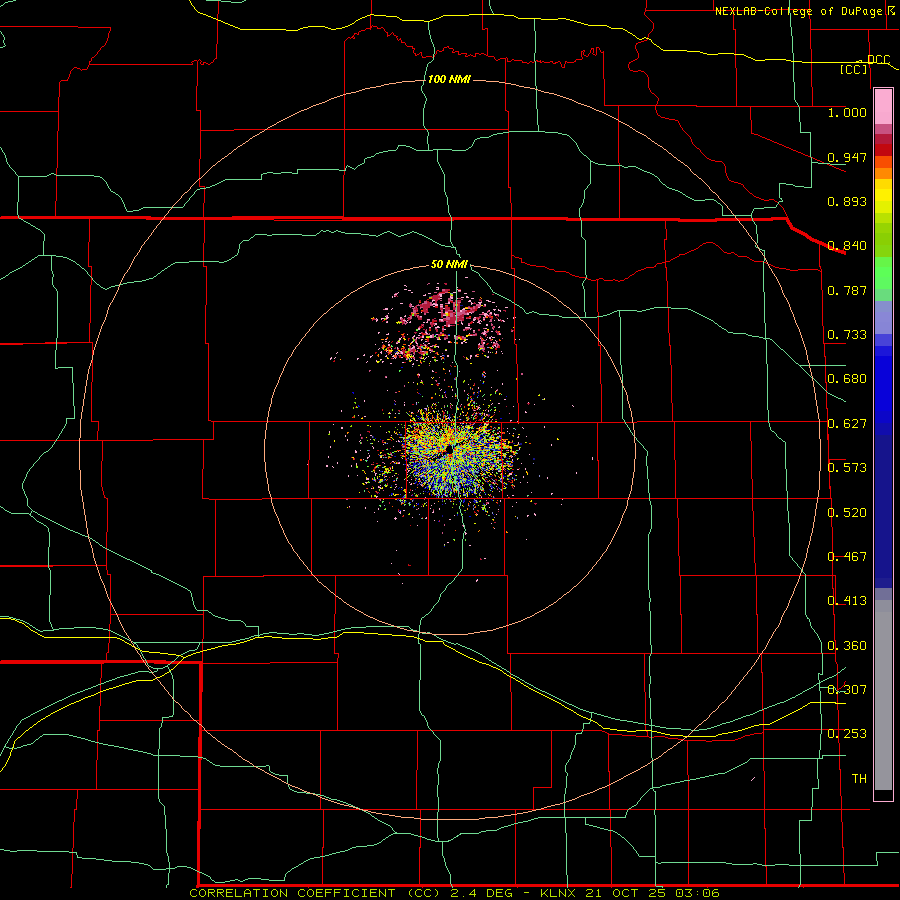This screenshot has width=900, height=900.
Task: Select the 0.467 scale value
Action: (847, 557)
